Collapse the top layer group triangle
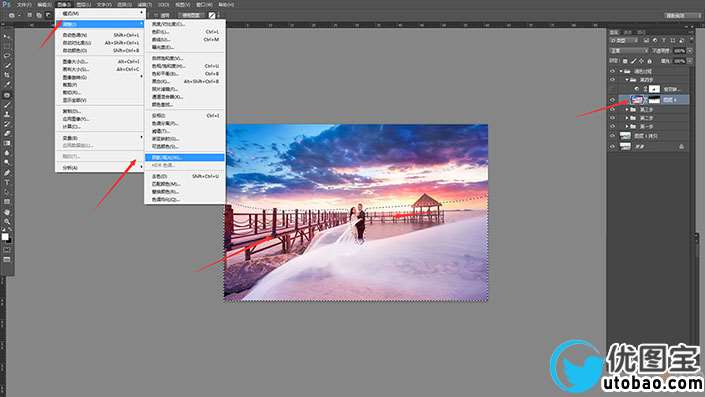Screen dimensions: 705x397 point(621,71)
